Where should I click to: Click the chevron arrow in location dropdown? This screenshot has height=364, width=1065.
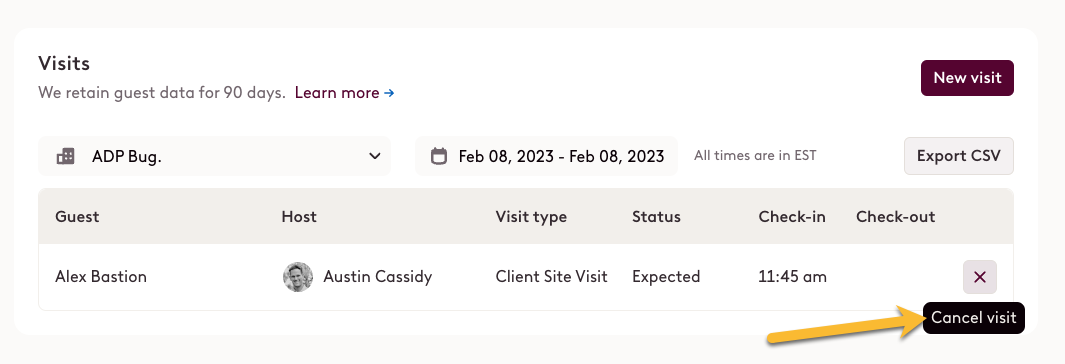374,156
